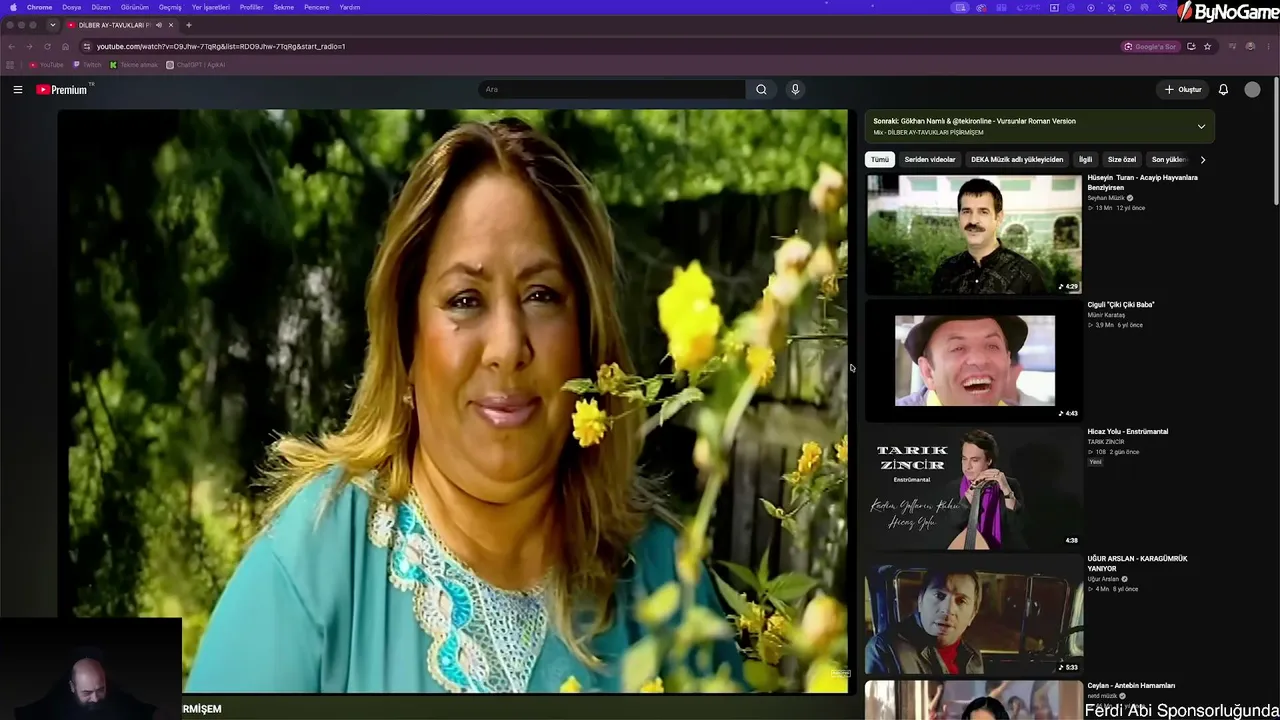The image size is (1280, 720).
Task: Open the YouTube account avatar menu
Action: tap(1252, 90)
